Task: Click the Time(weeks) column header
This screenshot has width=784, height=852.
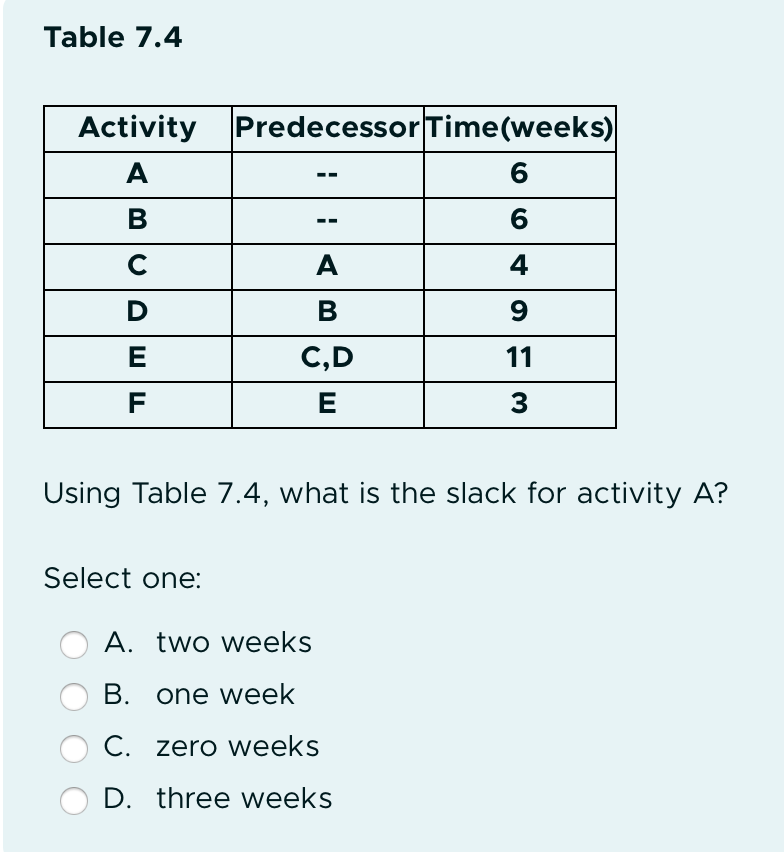Action: point(519,128)
